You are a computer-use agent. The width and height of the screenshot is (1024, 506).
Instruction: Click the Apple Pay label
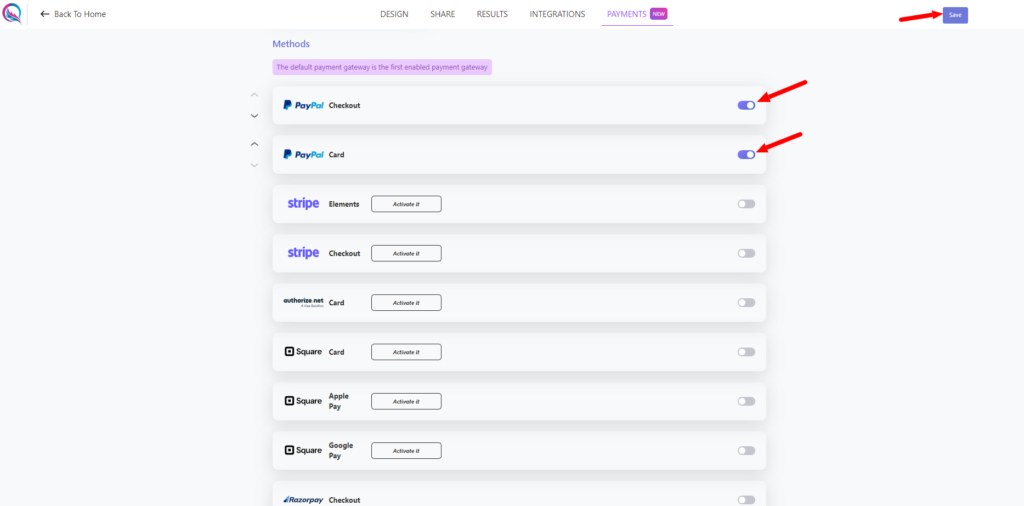(x=339, y=401)
